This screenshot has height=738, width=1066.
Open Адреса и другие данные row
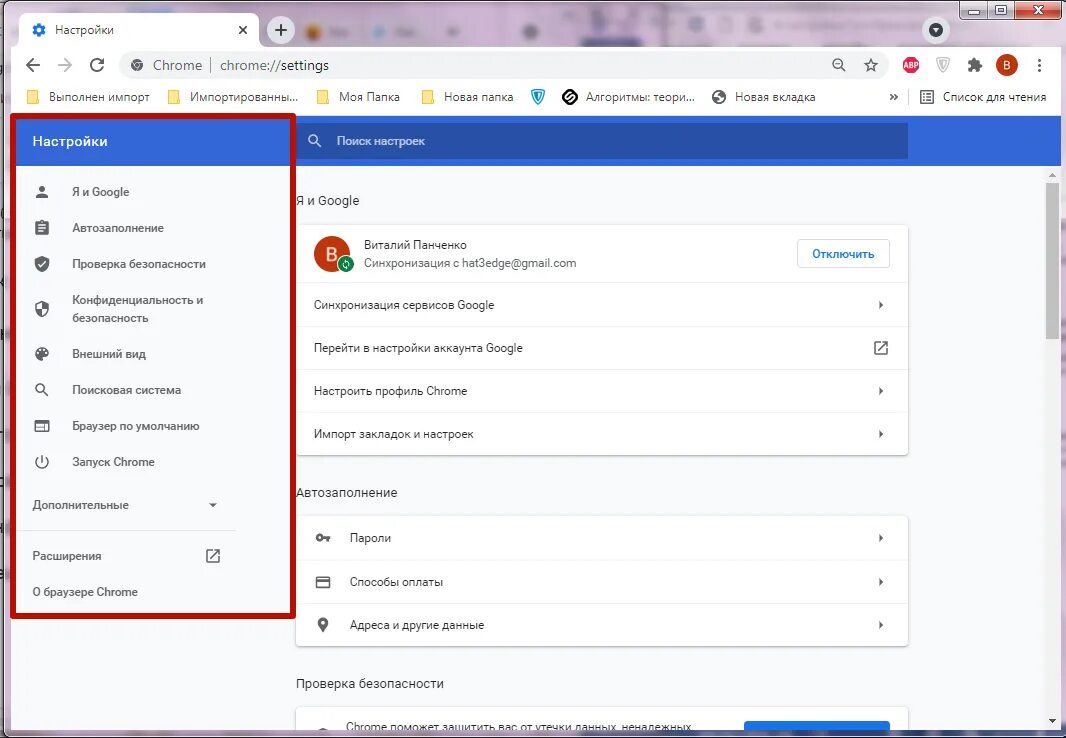click(x=602, y=625)
